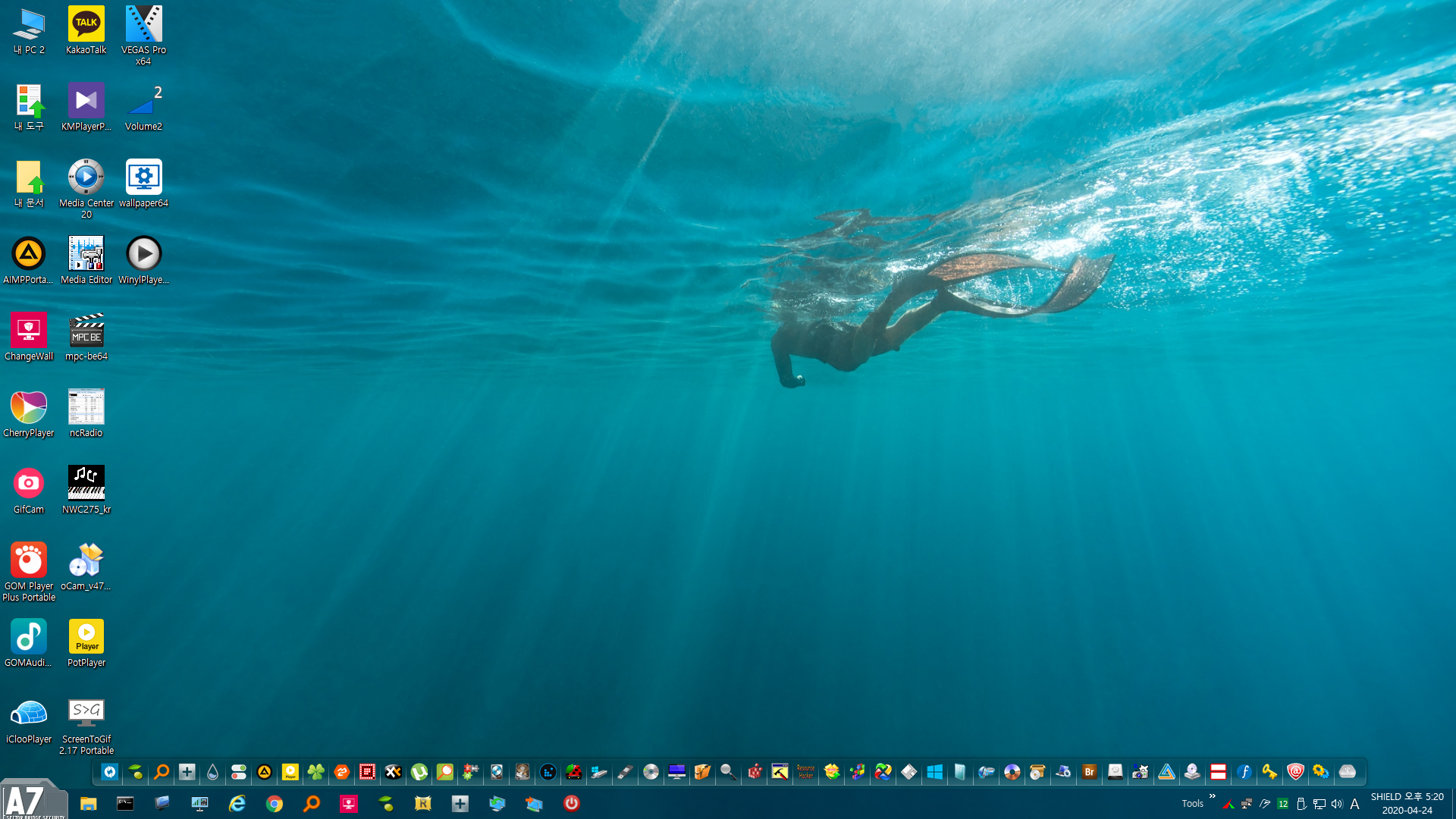Click the yellow gears icon in the dock

tap(1322, 772)
